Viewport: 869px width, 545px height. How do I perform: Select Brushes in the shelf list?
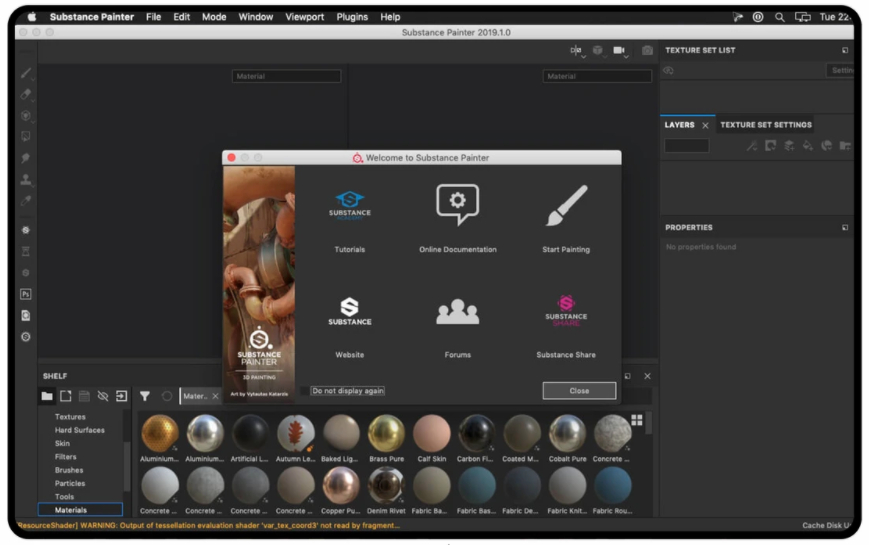[69, 470]
